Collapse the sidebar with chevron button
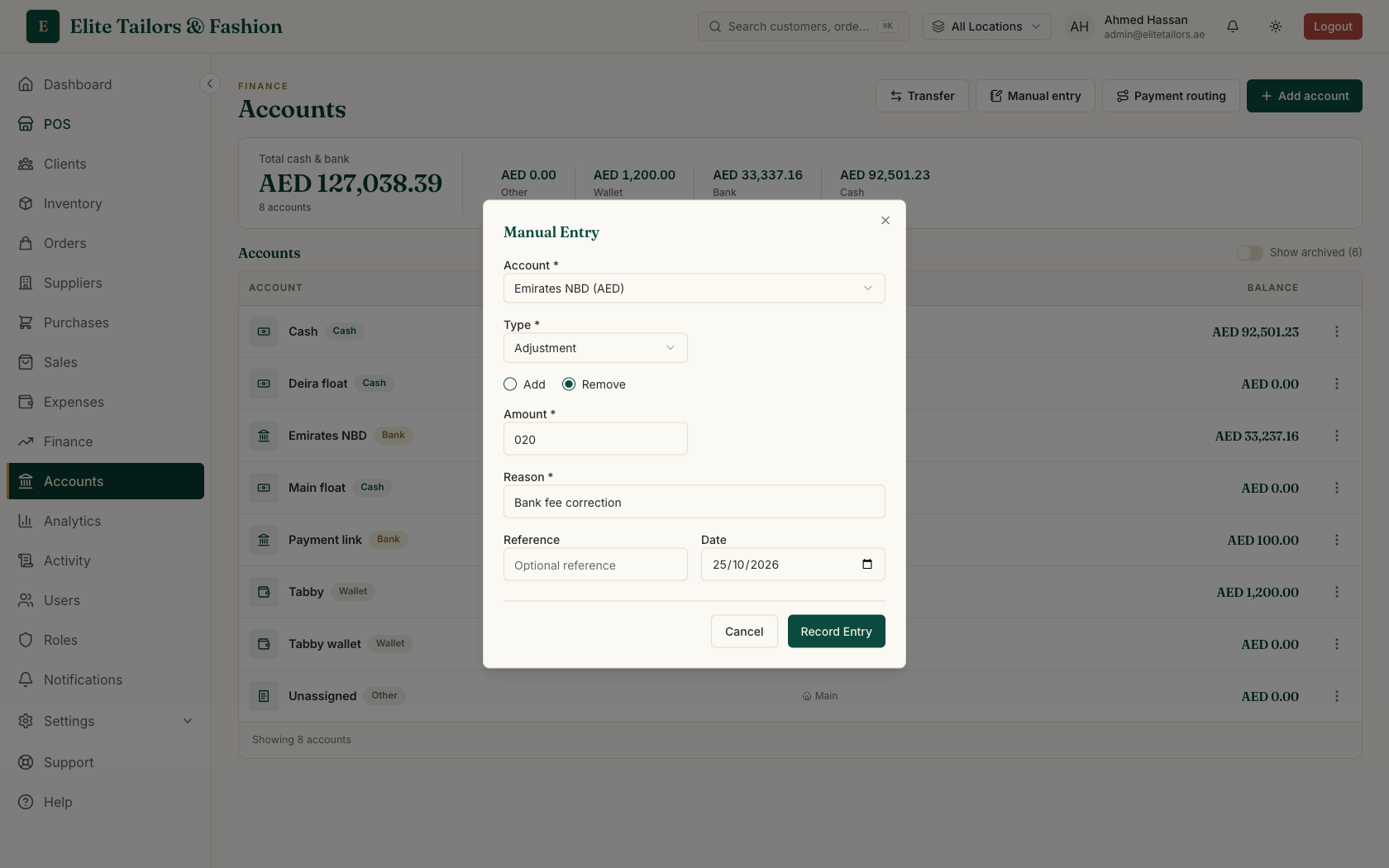Viewport: 1389px width, 868px height. pos(210,83)
